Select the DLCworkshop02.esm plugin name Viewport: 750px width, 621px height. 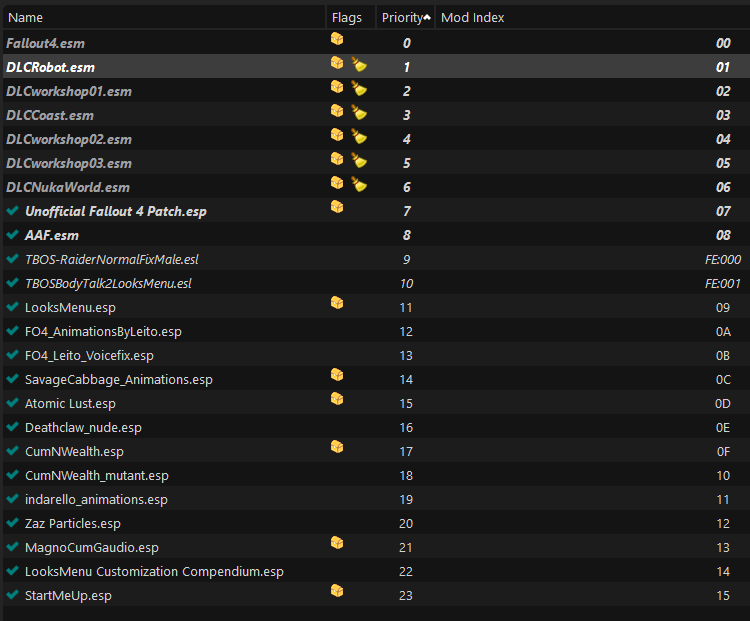tap(69, 139)
